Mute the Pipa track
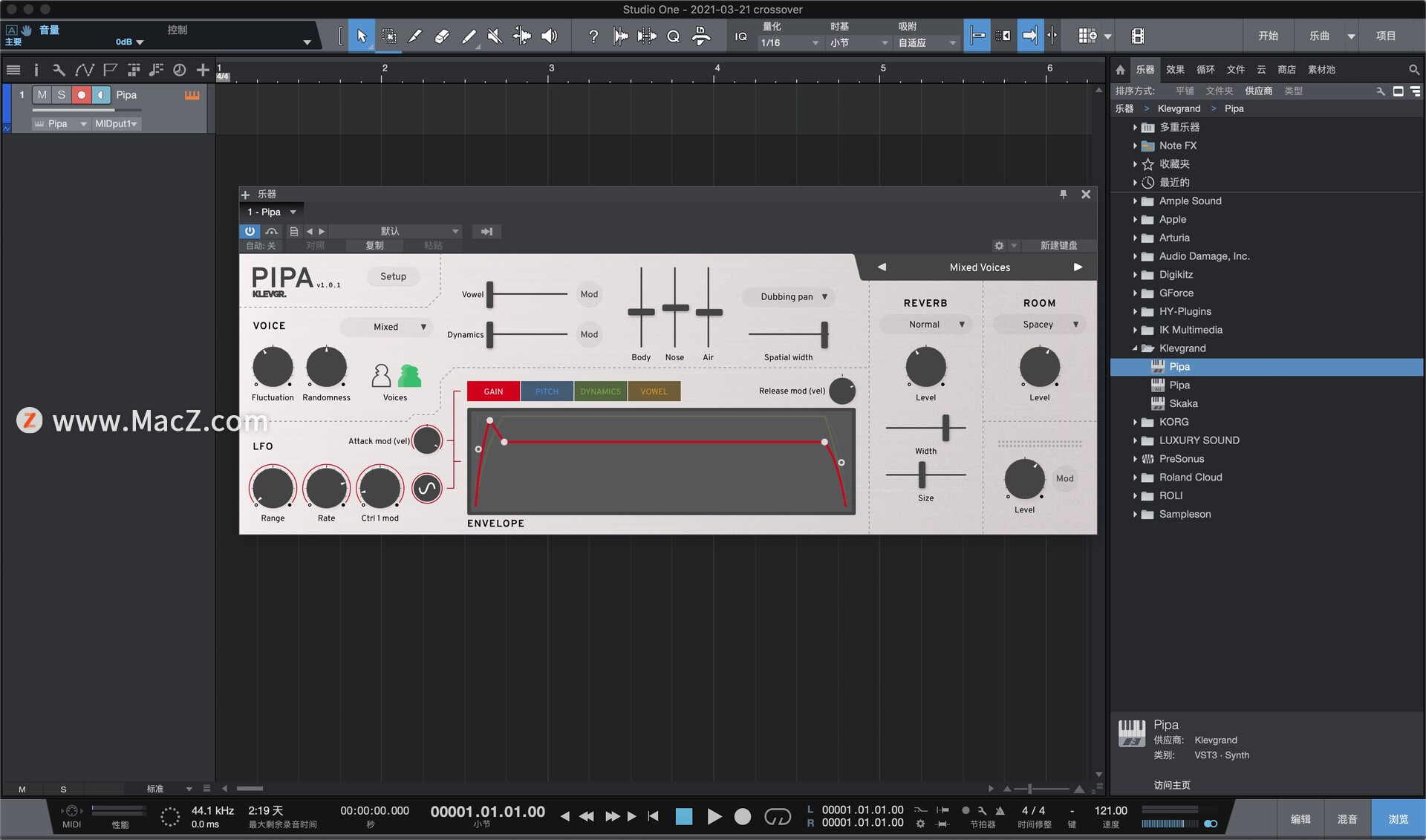The image size is (1426, 840). [x=42, y=95]
